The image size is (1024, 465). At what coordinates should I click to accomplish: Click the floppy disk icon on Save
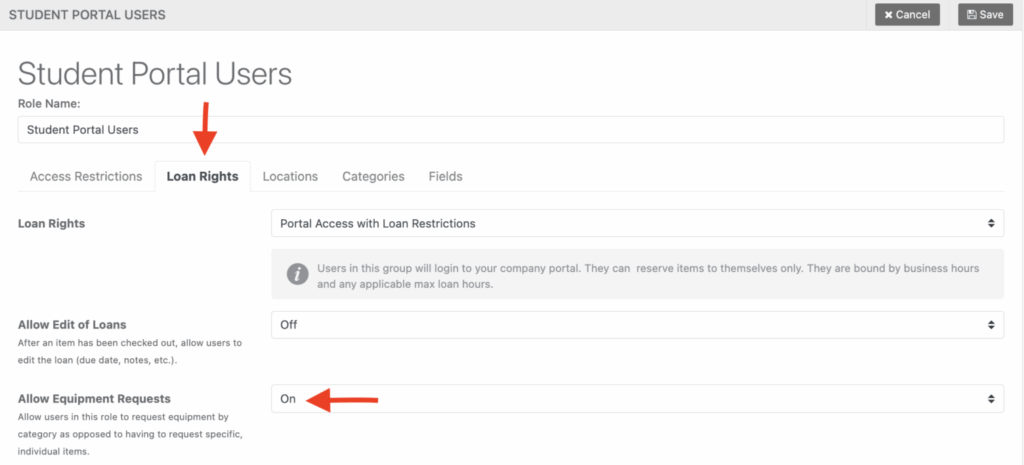click(x=972, y=15)
